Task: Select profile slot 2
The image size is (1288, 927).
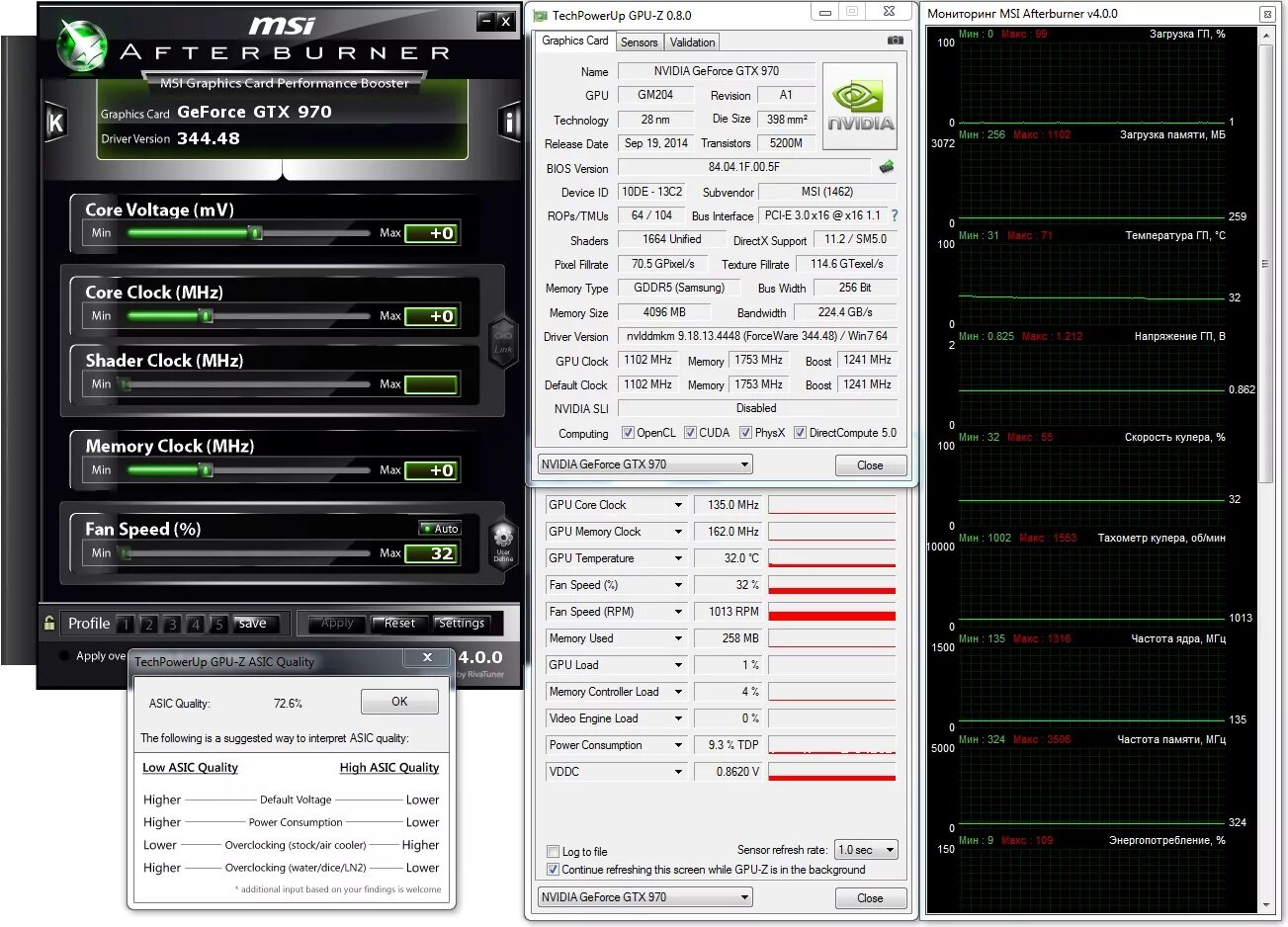Action: (148, 625)
